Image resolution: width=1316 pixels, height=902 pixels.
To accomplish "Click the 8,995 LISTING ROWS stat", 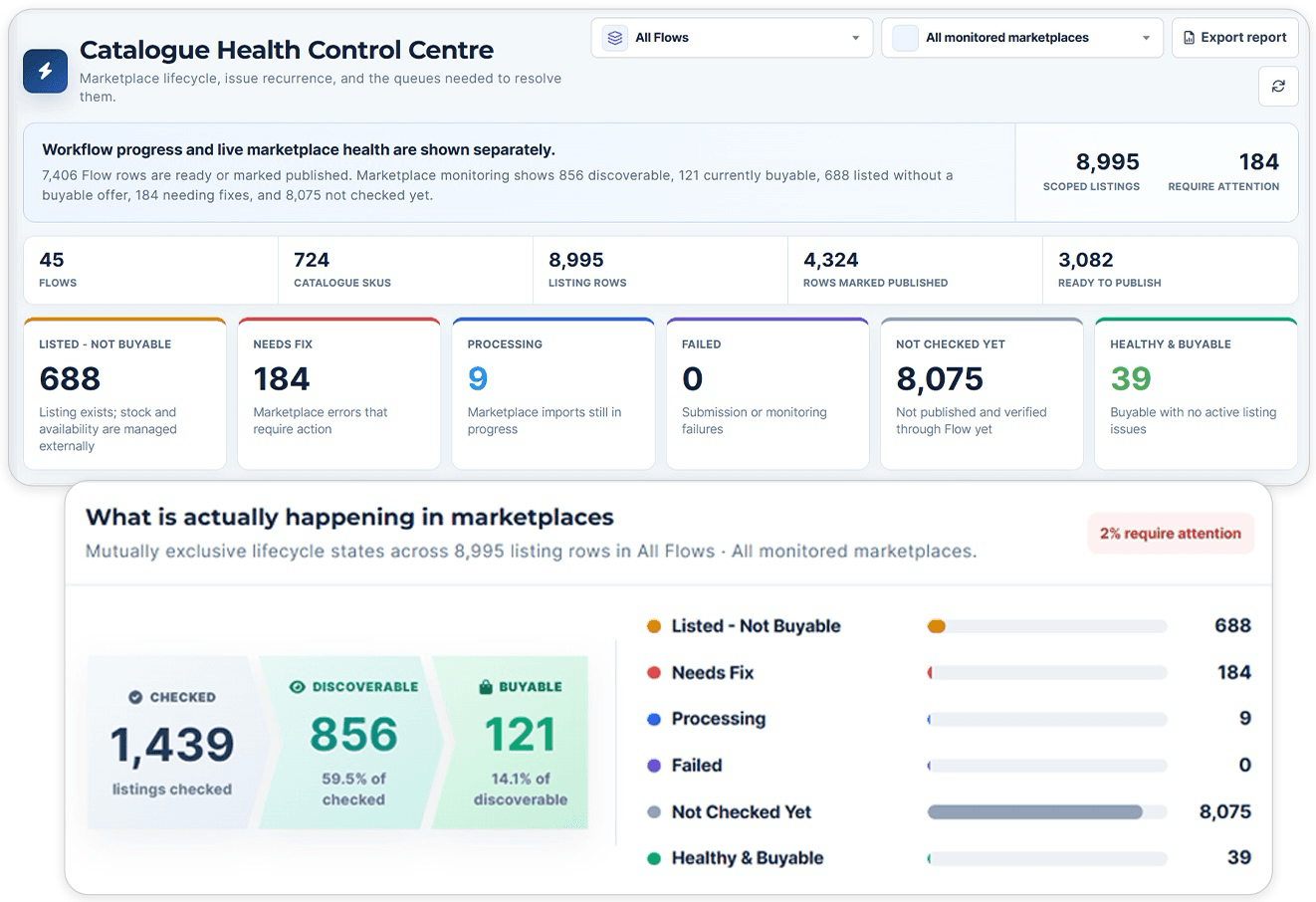I will [660, 270].
